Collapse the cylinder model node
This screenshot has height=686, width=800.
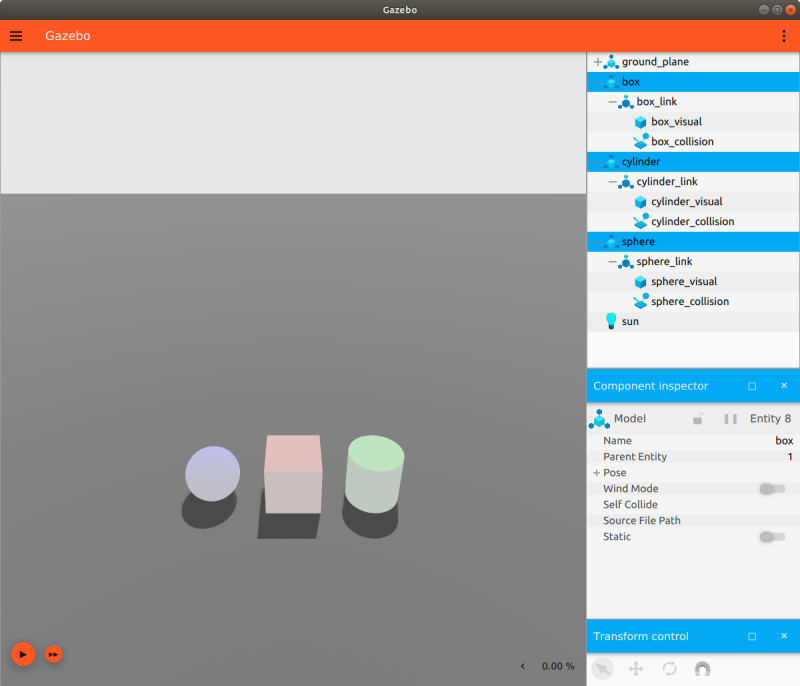[597, 162]
